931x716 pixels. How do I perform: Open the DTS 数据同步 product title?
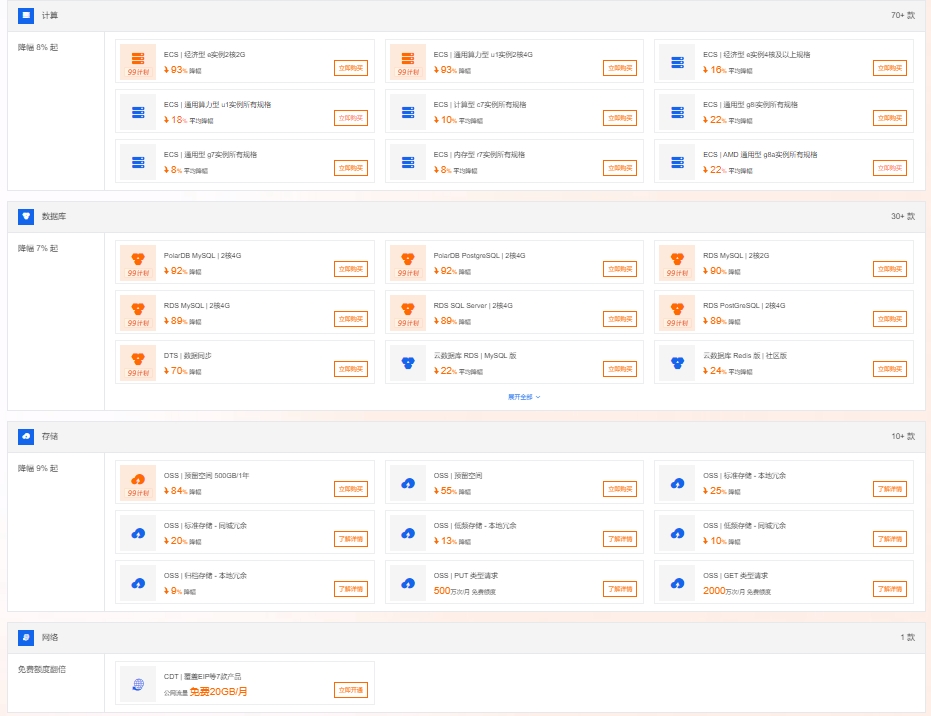[188, 356]
